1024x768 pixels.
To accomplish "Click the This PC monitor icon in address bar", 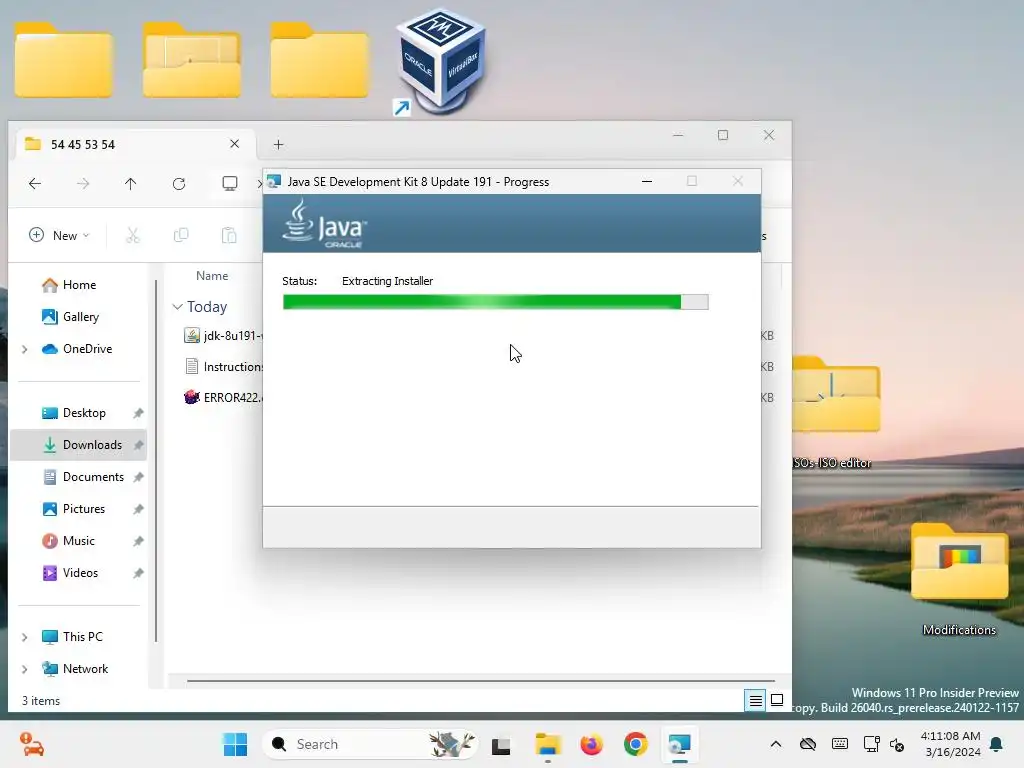I will click(x=230, y=184).
